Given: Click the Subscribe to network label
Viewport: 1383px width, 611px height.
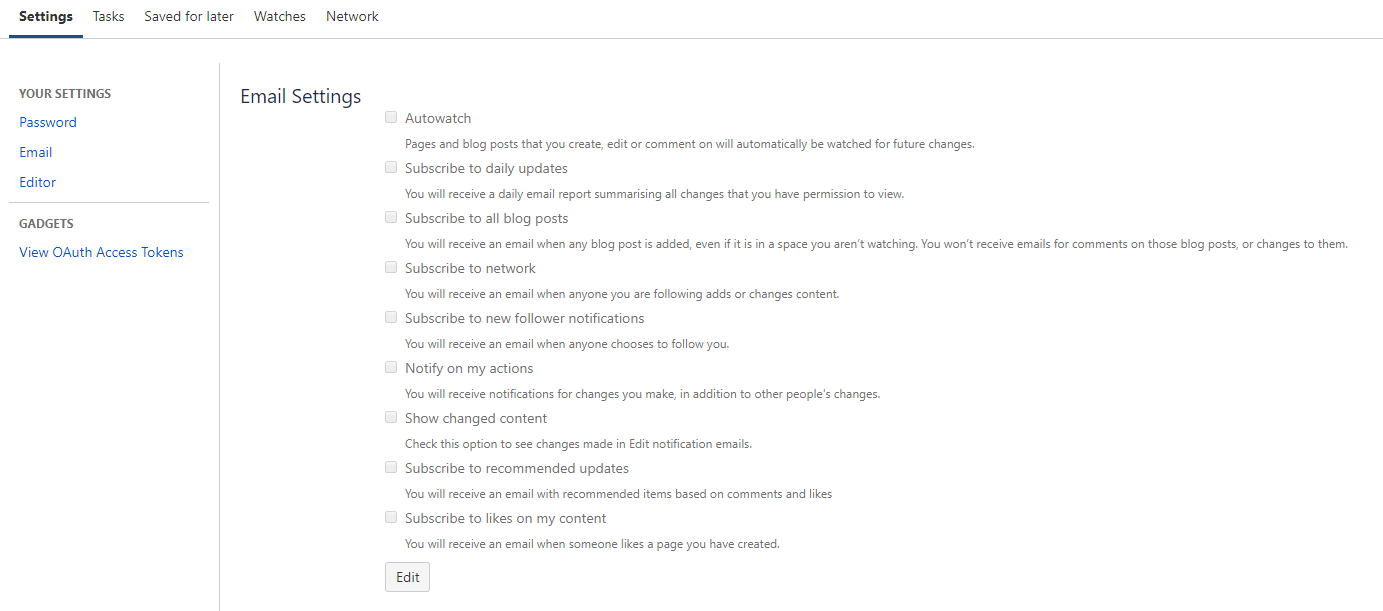Looking at the screenshot, I should 470,268.
